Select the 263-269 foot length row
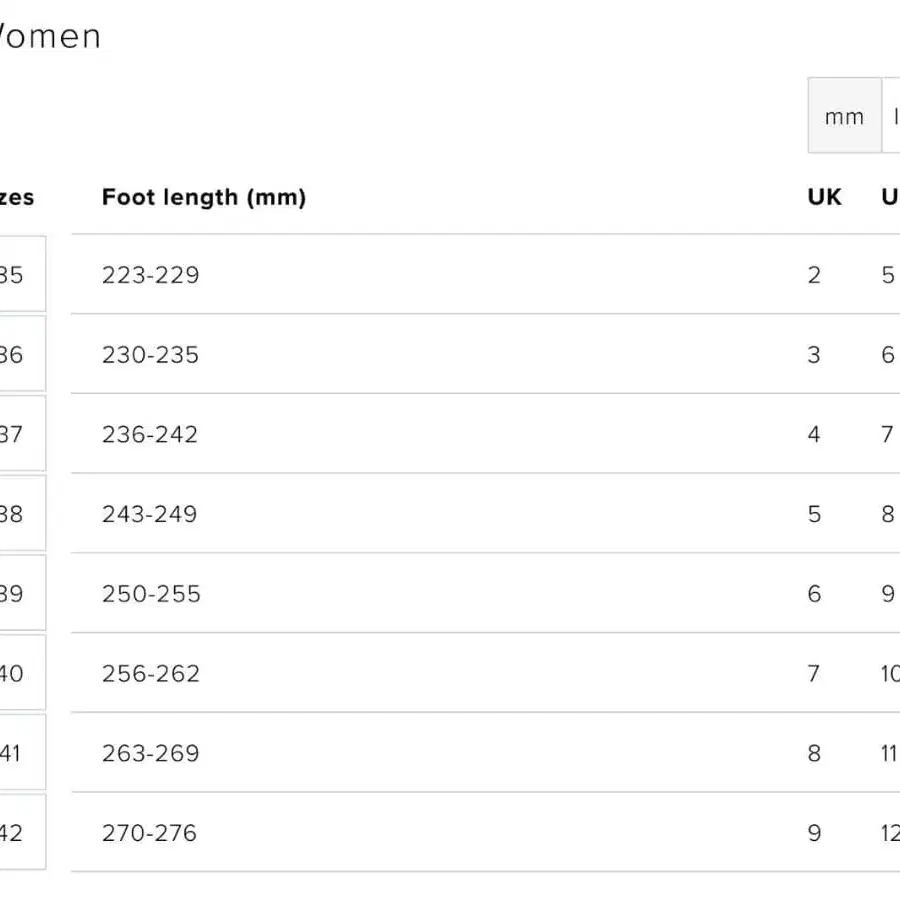The width and height of the screenshot is (900, 900). [150, 753]
